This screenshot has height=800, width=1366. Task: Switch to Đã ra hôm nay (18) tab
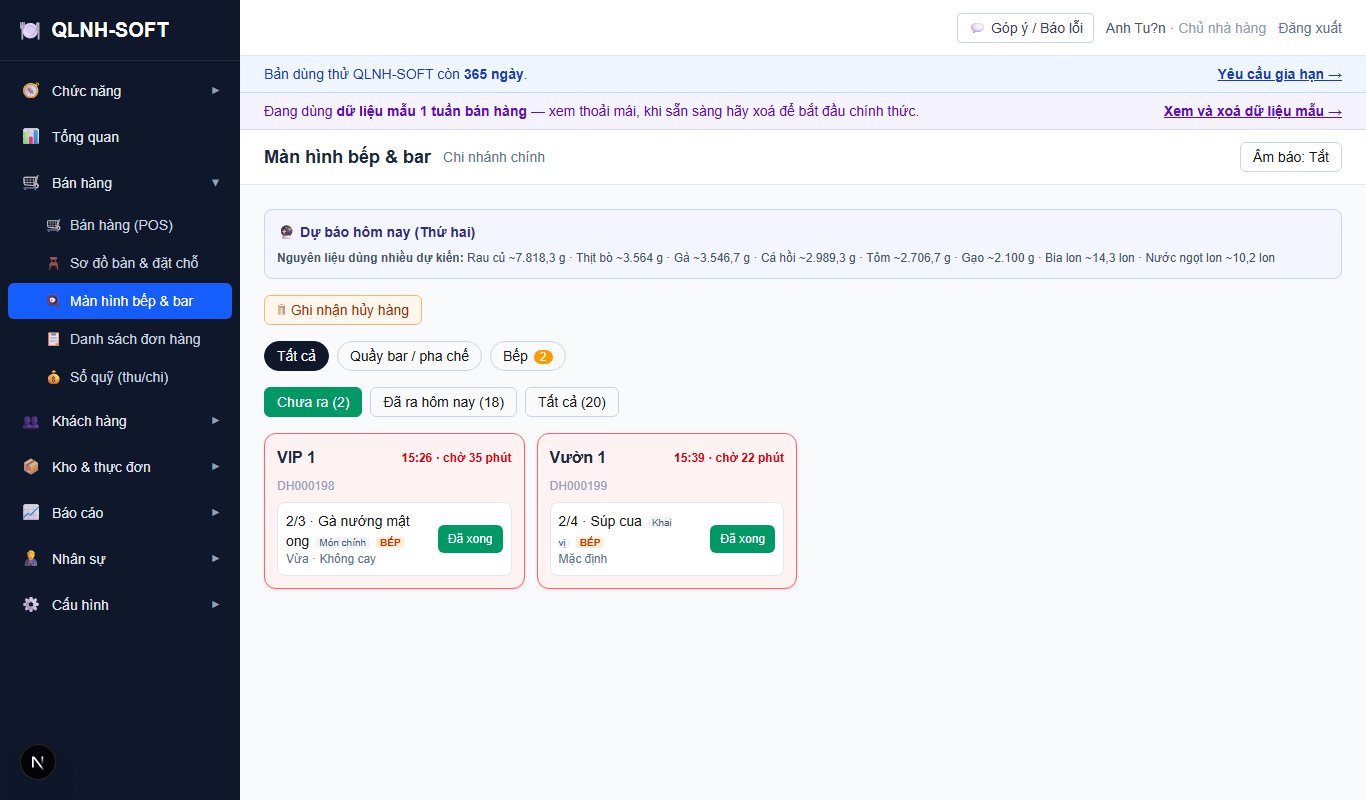click(443, 402)
